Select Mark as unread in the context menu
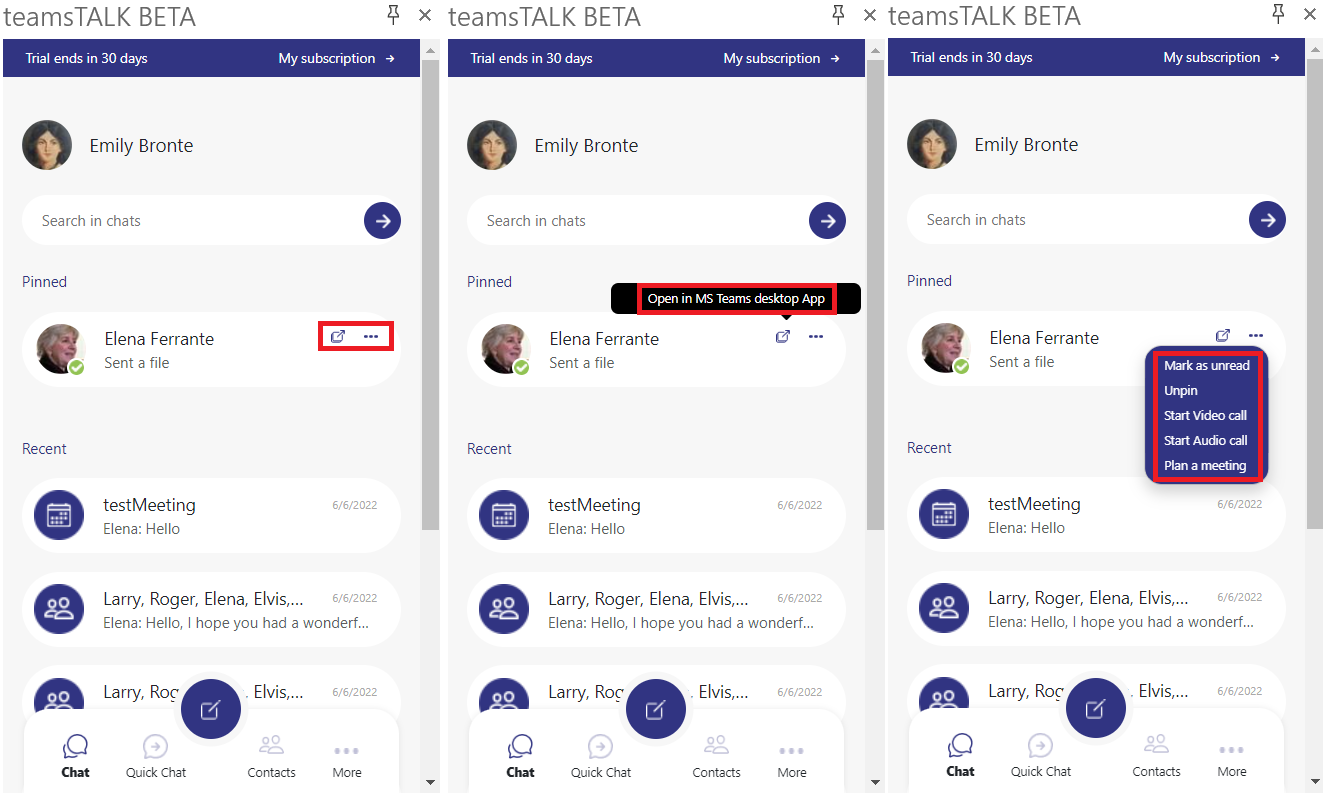The width and height of the screenshot is (1323, 793). 1206,366
